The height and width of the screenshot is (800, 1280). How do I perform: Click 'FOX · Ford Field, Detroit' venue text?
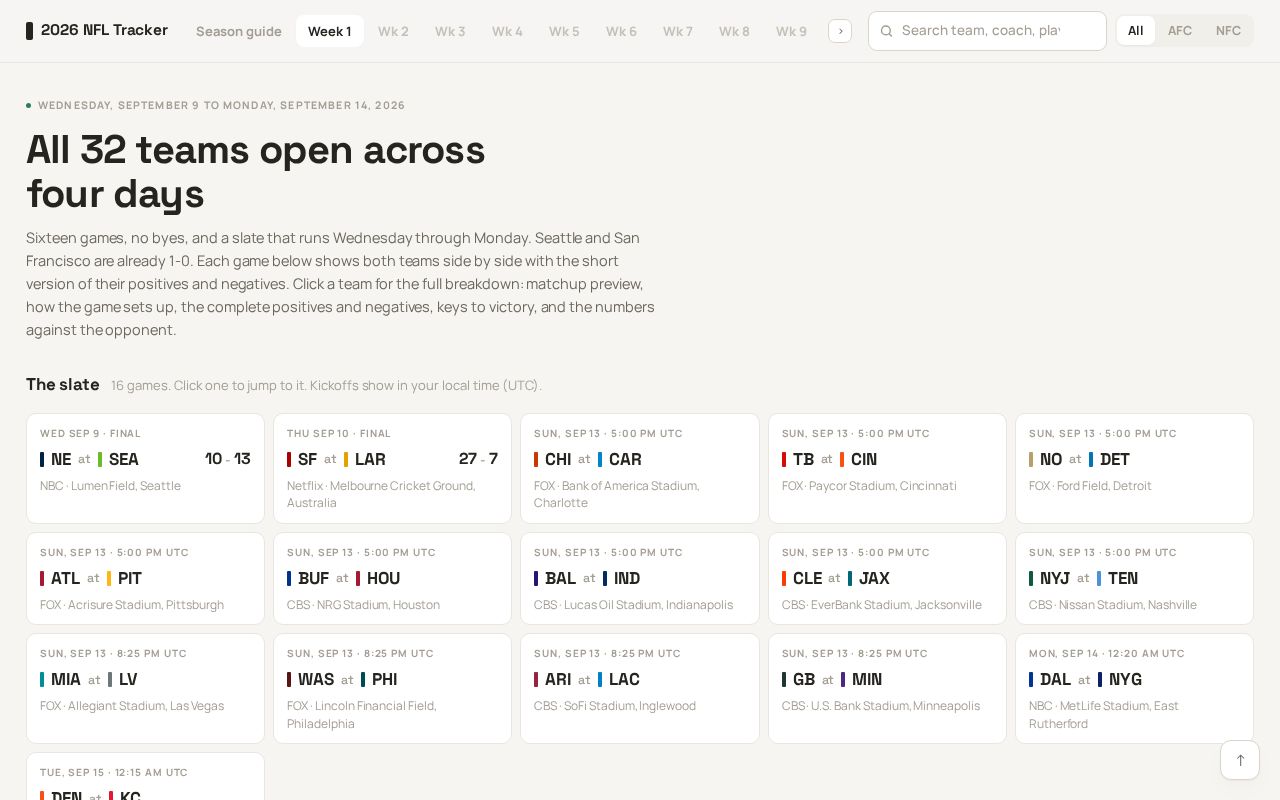click(1090, 486)
